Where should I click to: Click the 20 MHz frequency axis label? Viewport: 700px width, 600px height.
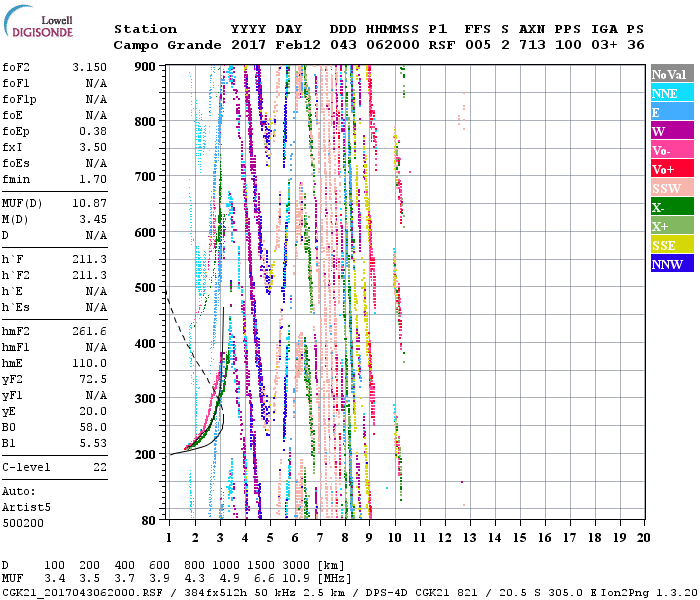pyautogui.click(x=642, y=538)
